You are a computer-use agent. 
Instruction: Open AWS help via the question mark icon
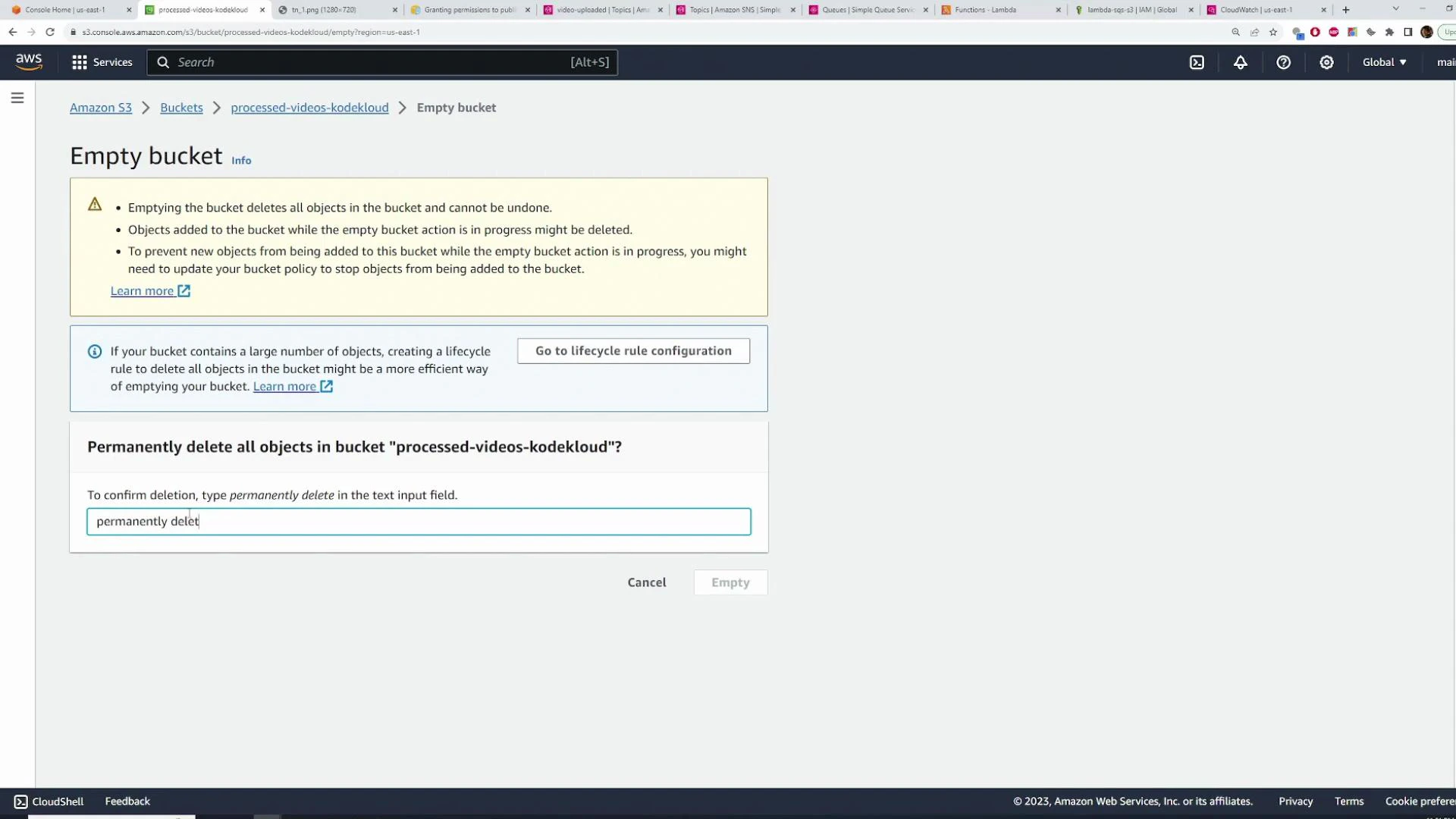point(1283,62)
